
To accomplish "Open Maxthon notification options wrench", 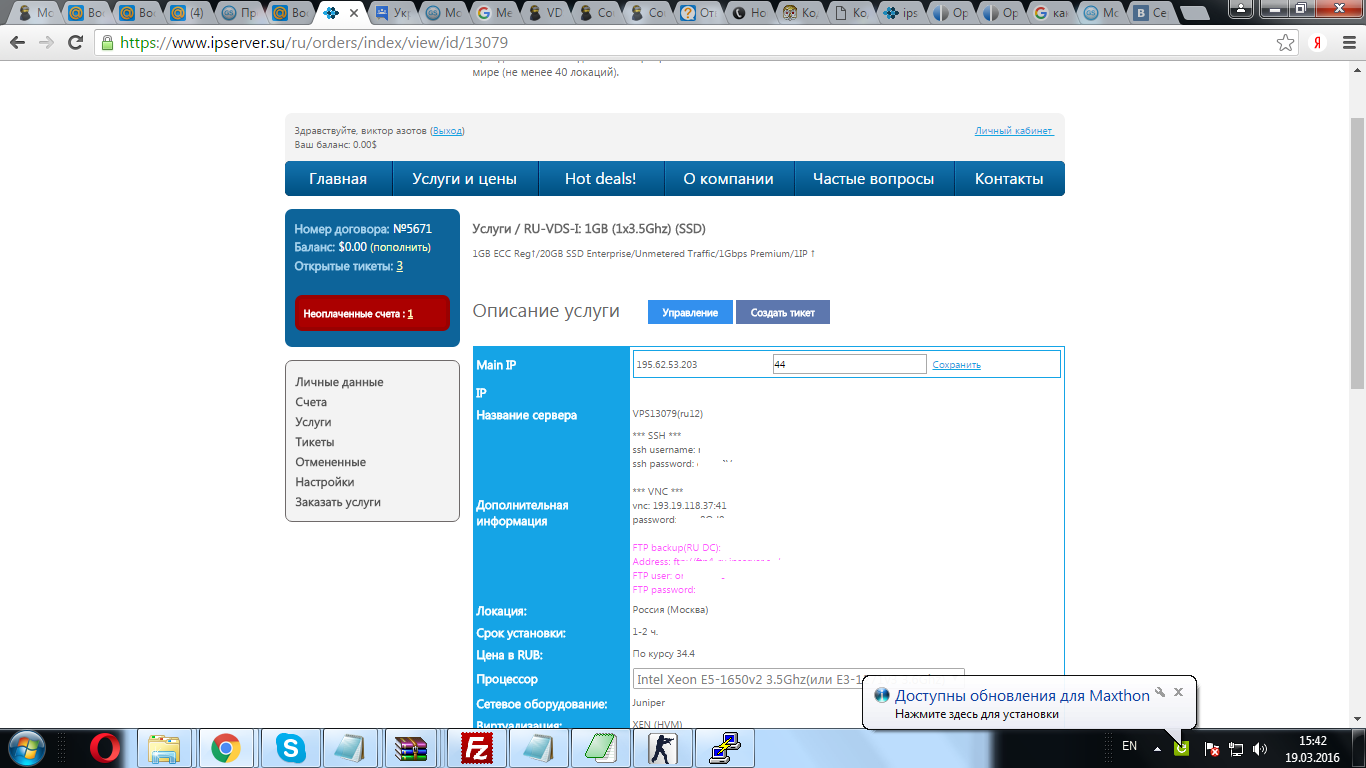I will pyautogui.click(x=1160, y=692).
